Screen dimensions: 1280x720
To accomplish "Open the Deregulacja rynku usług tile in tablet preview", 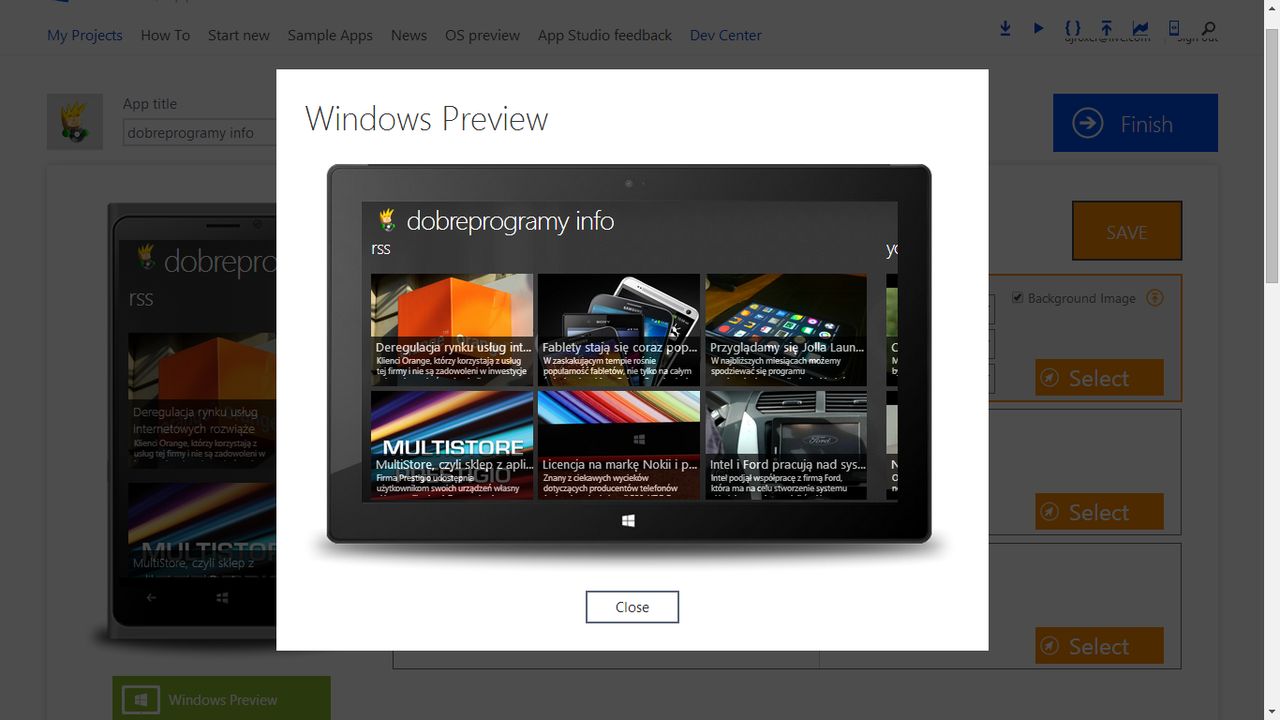I will click(452, 330).
